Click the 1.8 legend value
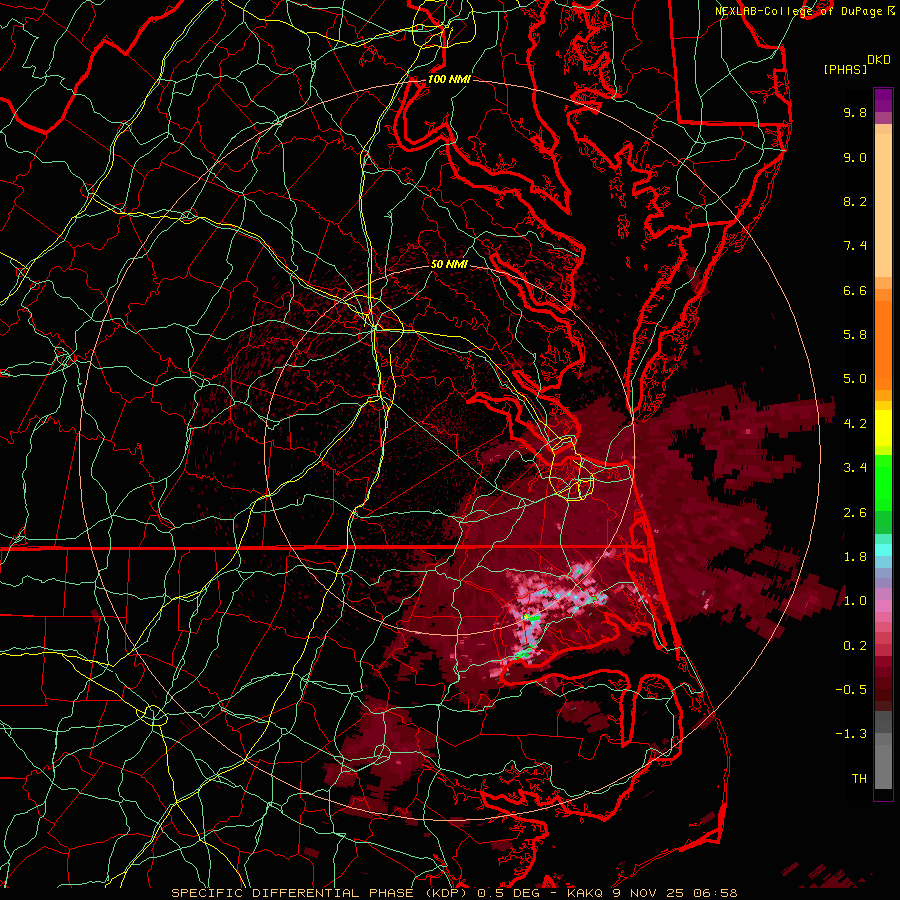Image resolution: width=900 pixels, height=900 pixels. 855,557
